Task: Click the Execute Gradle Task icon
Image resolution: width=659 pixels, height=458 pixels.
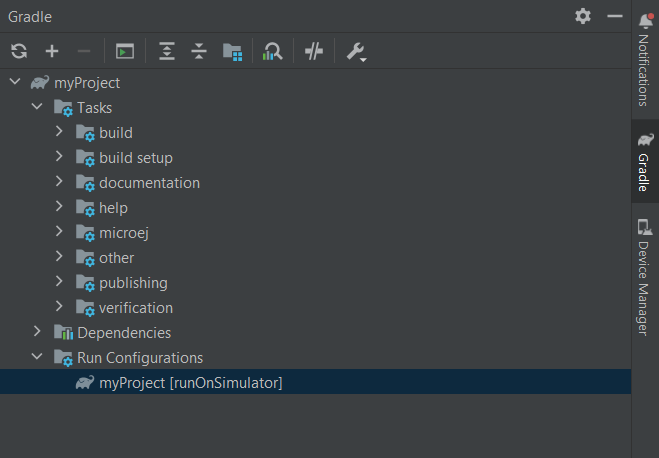Action: (124, 52)
